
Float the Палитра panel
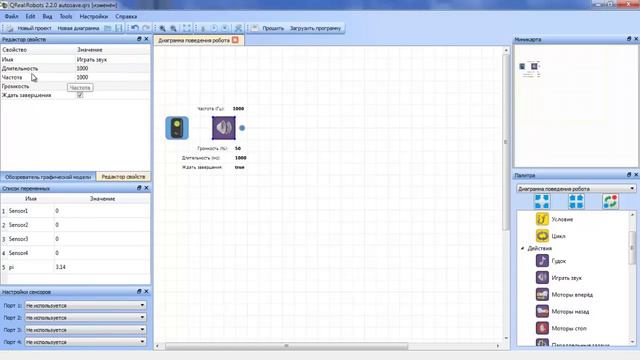pyautogui.click(x=629, y=175)
